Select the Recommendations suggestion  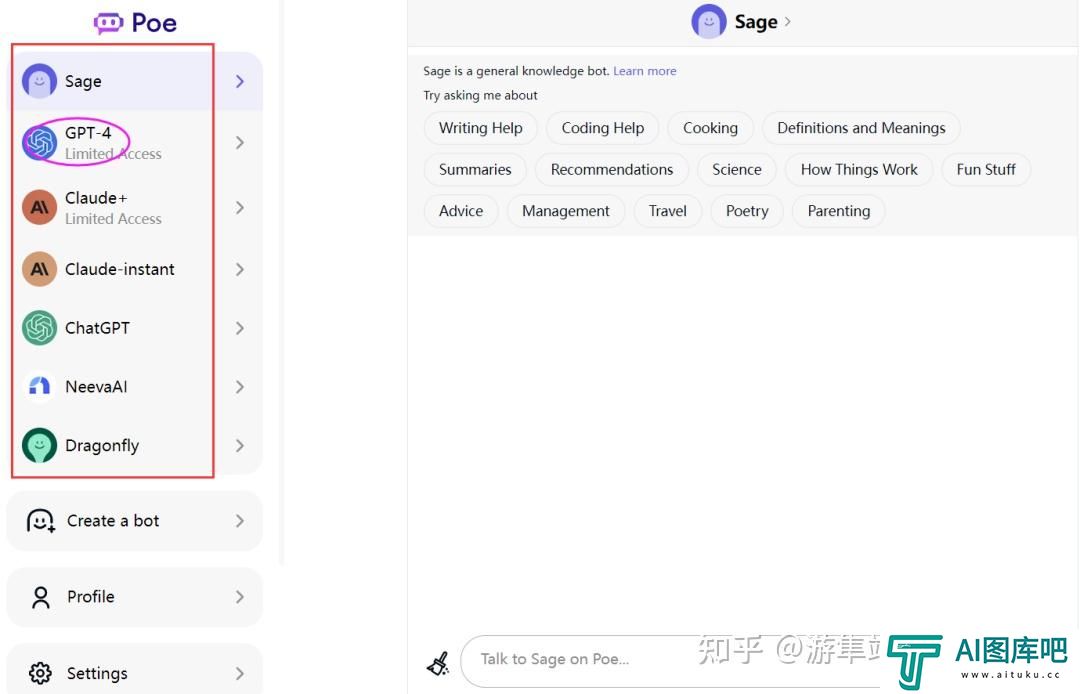612,169
